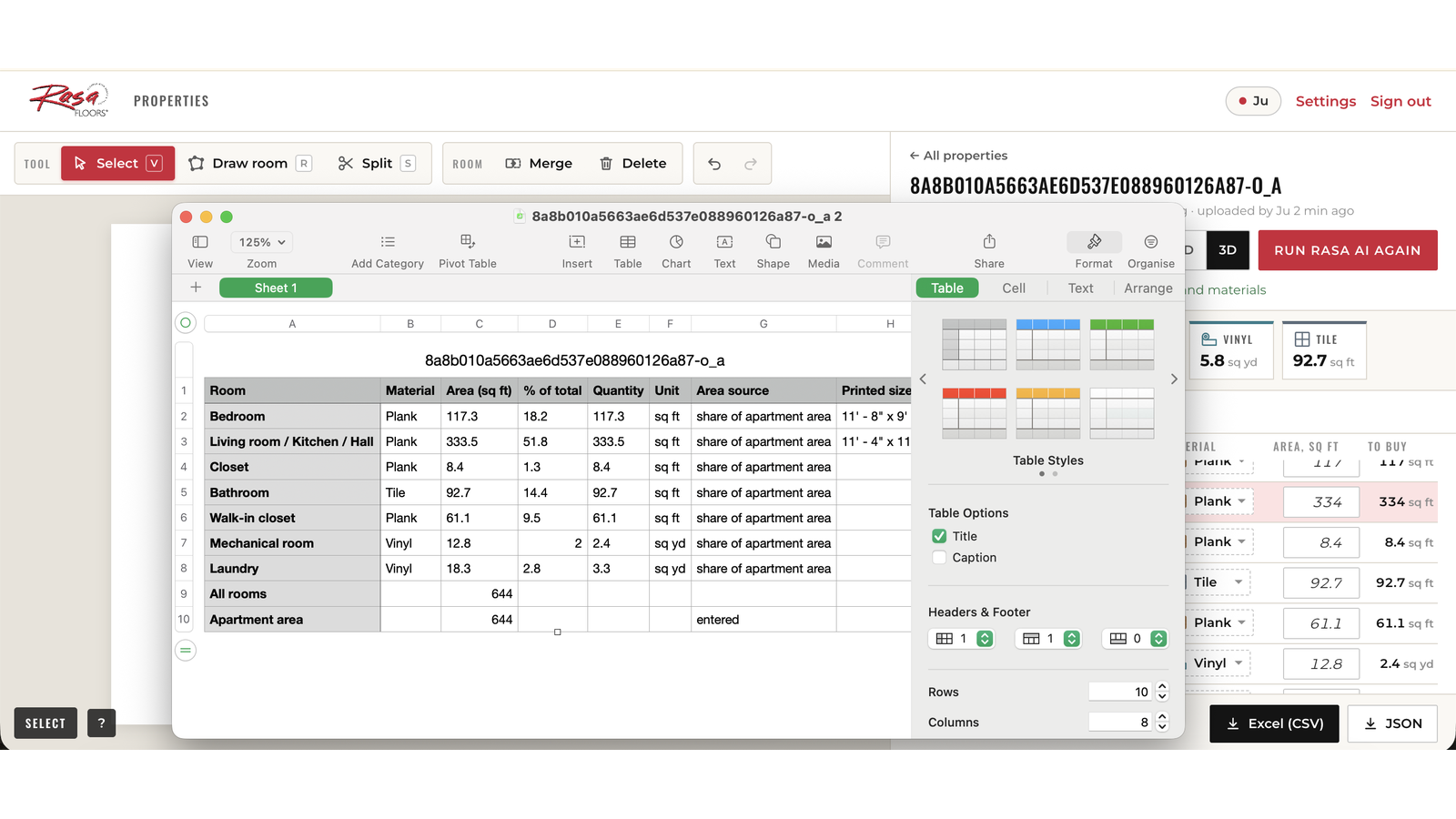The height and width of the screenshot is (819, 1456).
Task: Pick the red table style
Action: pyautogui.click(x=975, y=414)
